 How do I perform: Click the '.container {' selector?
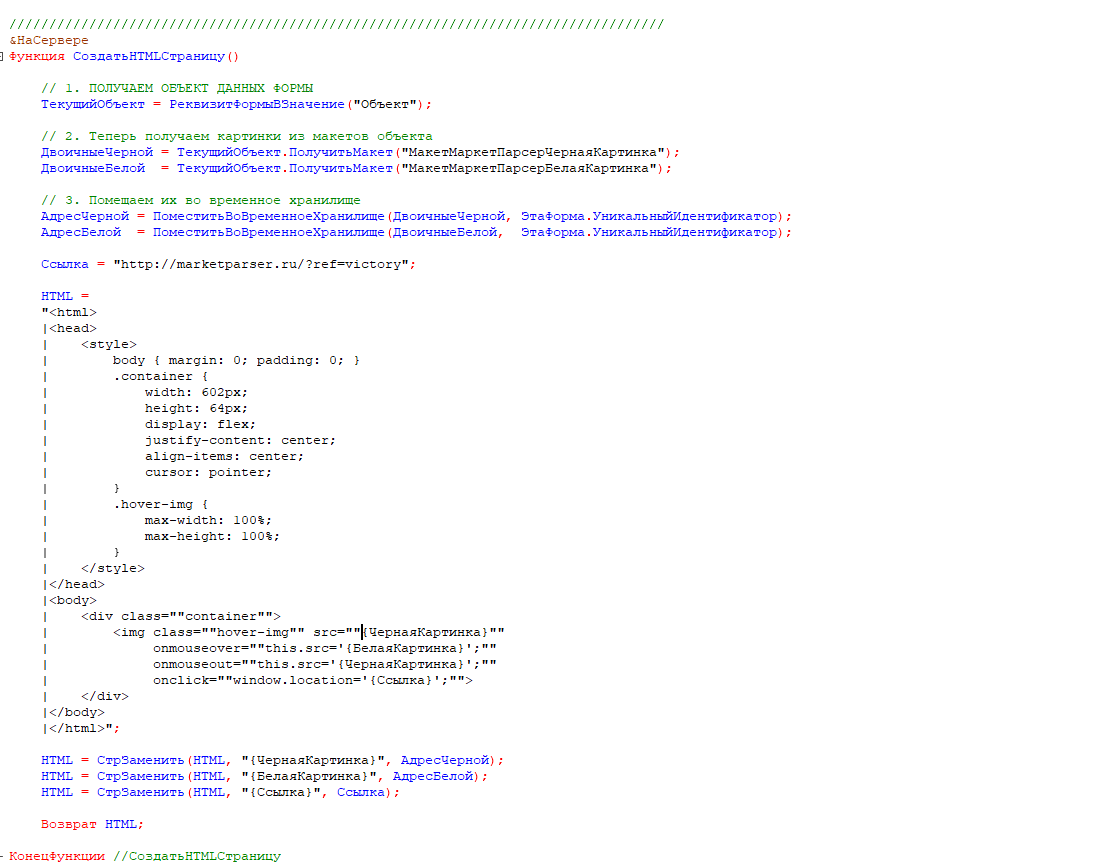tap(161, 376)
